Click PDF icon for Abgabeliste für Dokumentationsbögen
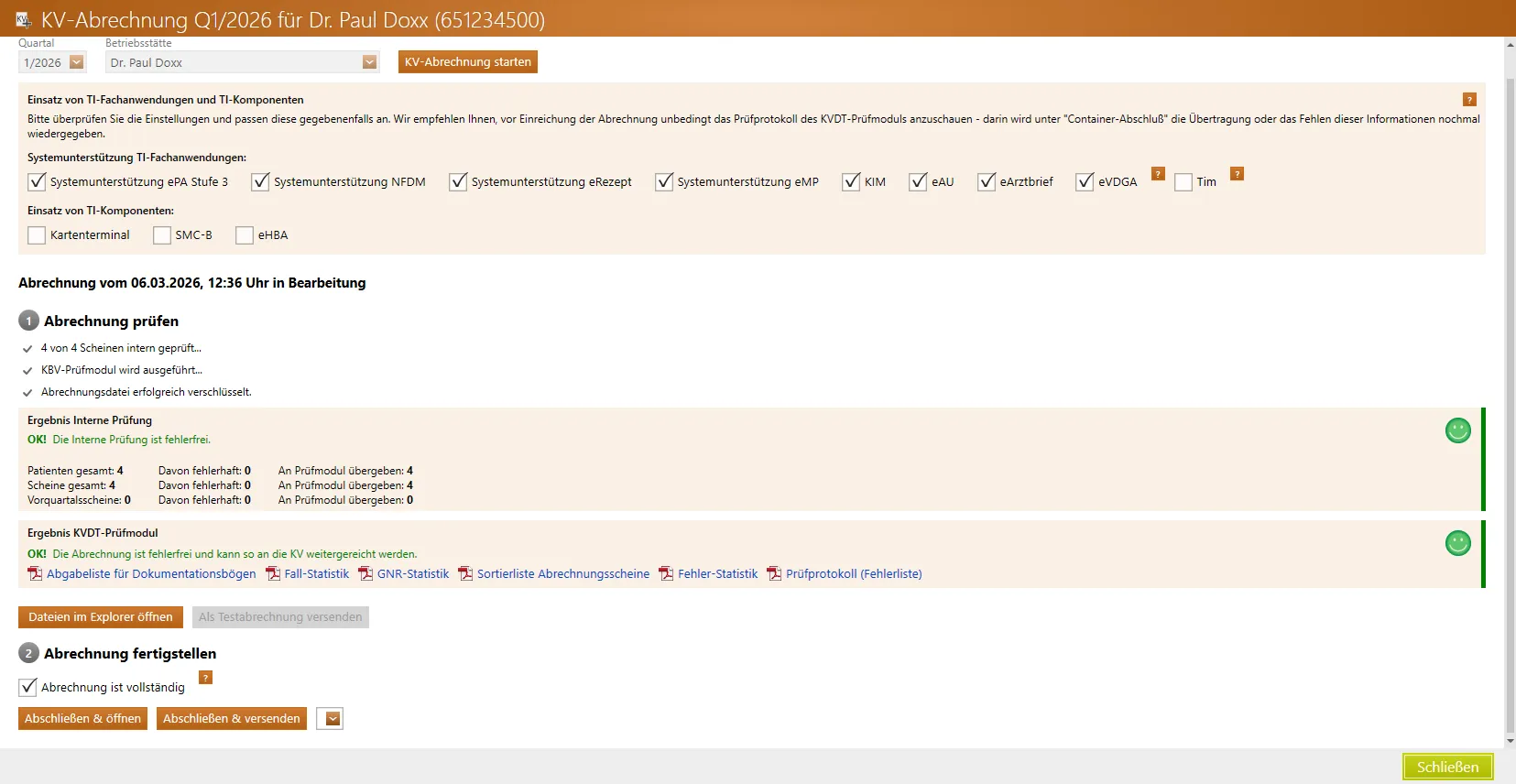This screenshot has height=784, width=1516. click(35, 574)
